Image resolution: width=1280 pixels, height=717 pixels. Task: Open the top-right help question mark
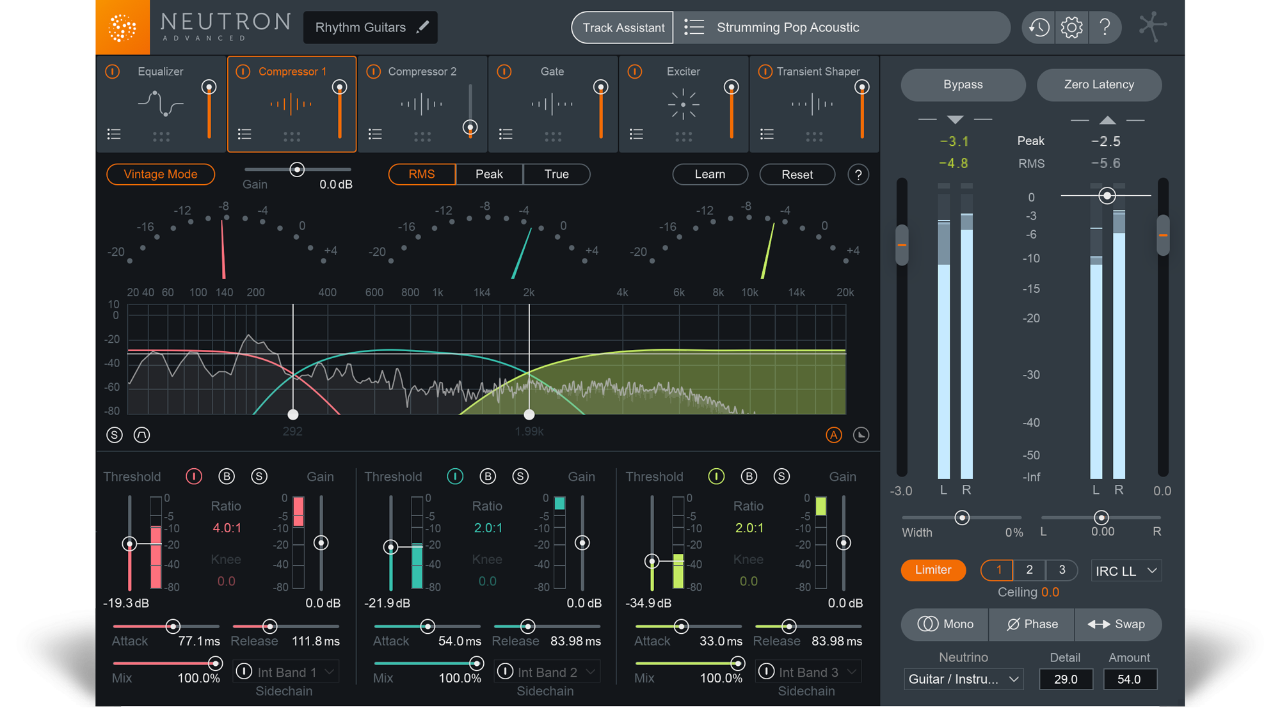[x=1105, y=28]
